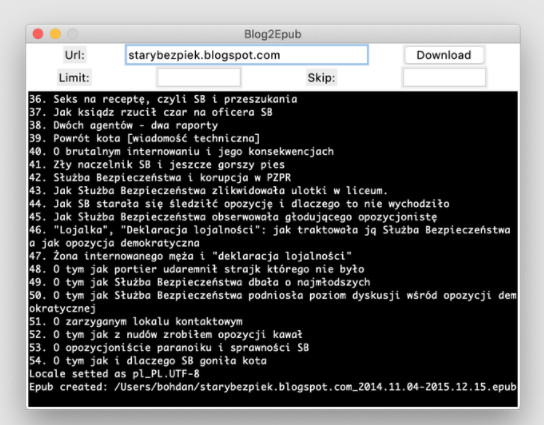Select line 49 about dbała o najmłodszych
The image size is (544, 425).
click(200, 282)
